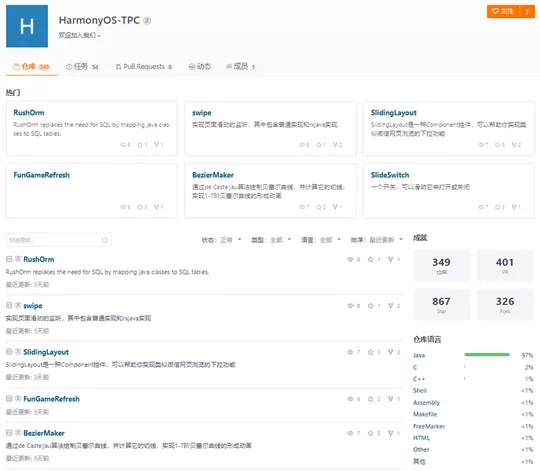Screen dimensions: 540x471
Task: Click star icon in RushOrm list row
Action: pos(371,259)
